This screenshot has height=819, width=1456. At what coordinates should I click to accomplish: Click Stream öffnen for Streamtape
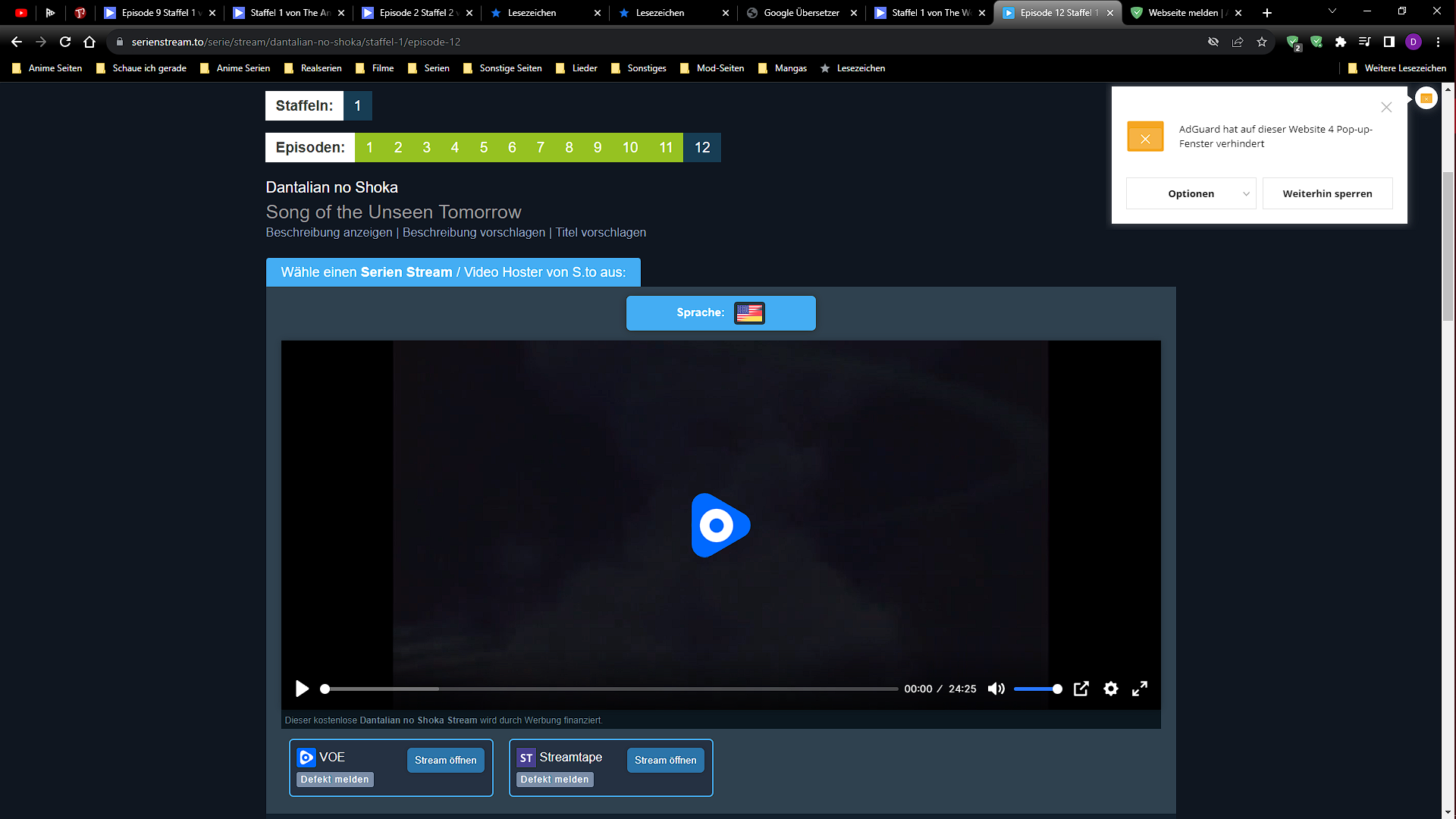coord(665,760)
